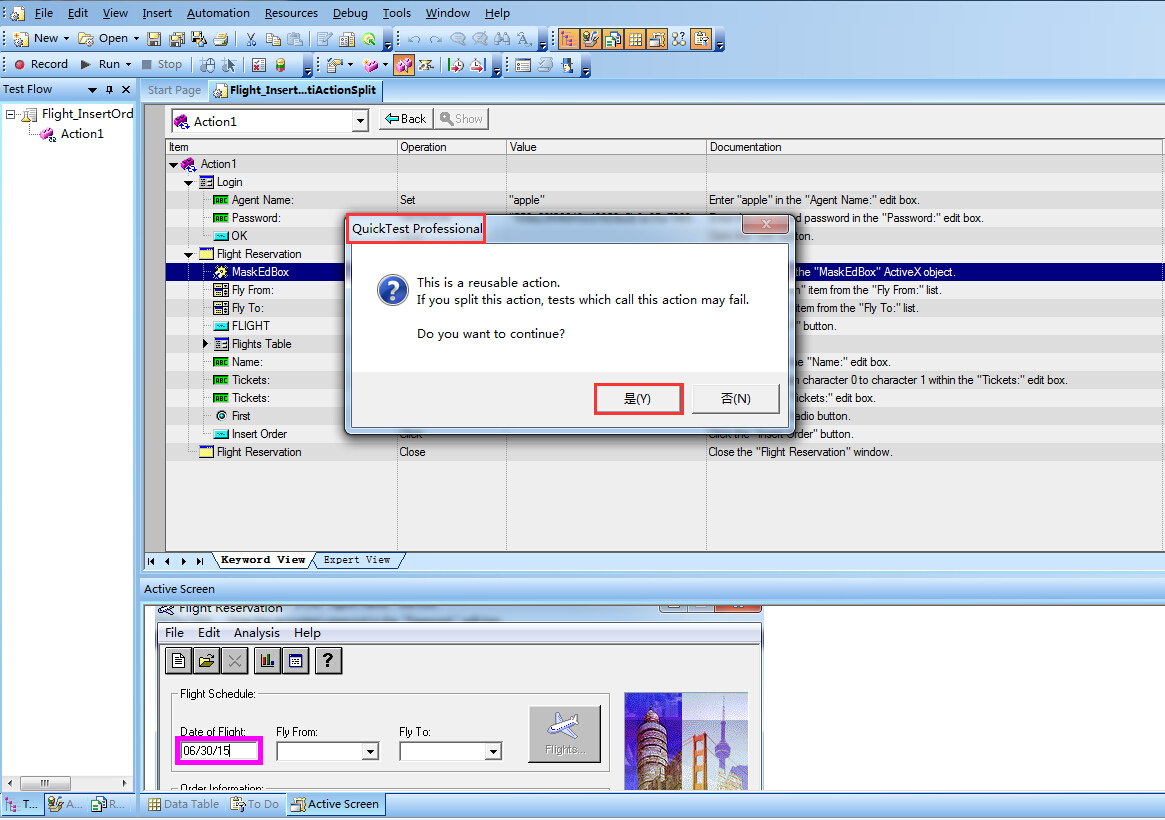
Task: Click the graph icon in Flight Reservation toolbar
Action: [x=267, y=660]
